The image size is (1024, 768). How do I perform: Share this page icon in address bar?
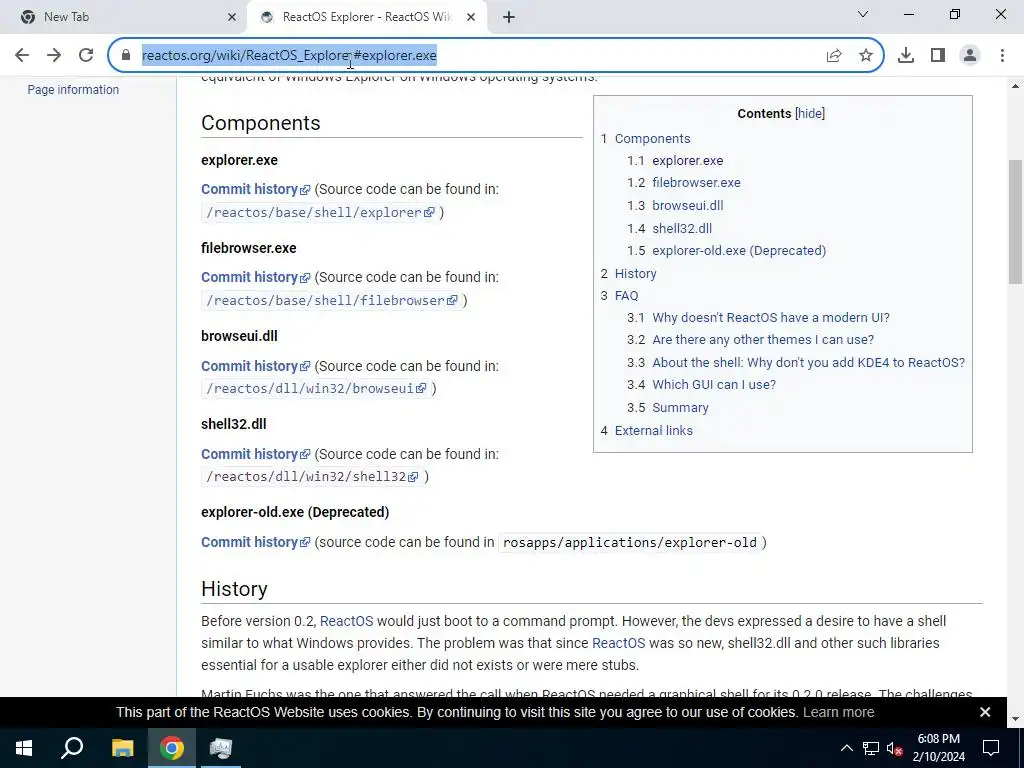pyautogui.click(x=834, y=56)
